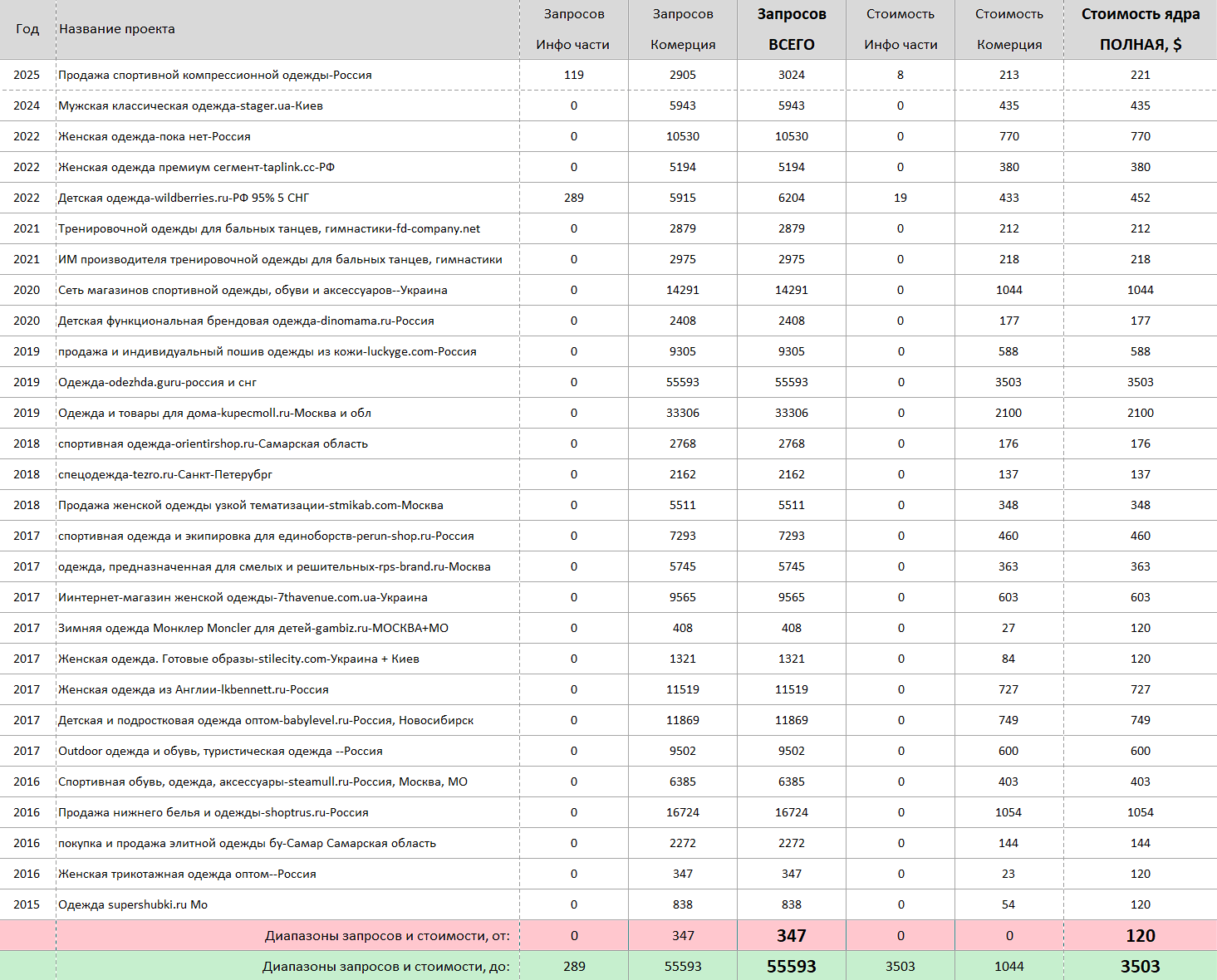Select the year 2024 cell
The height and width of the screenshot is (980, 1217).
27,105
